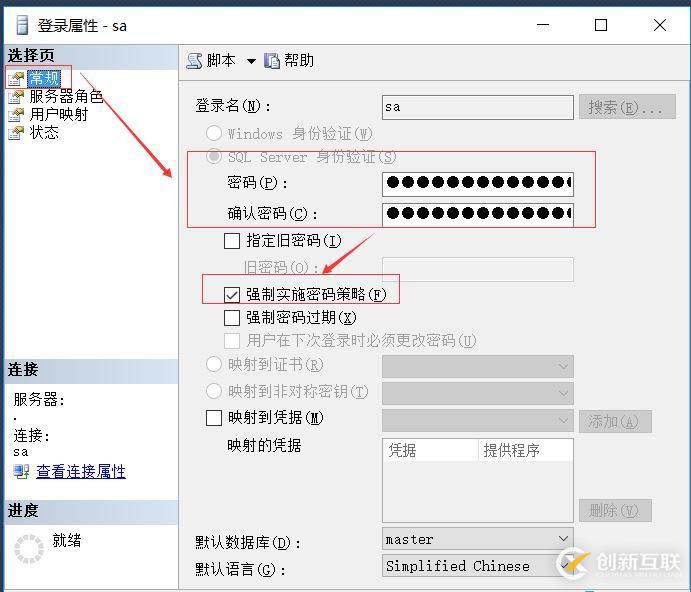This screenshot has height=592, width=691.
Task: Click the connection properties icon
Action: click(x=21, y=471)
